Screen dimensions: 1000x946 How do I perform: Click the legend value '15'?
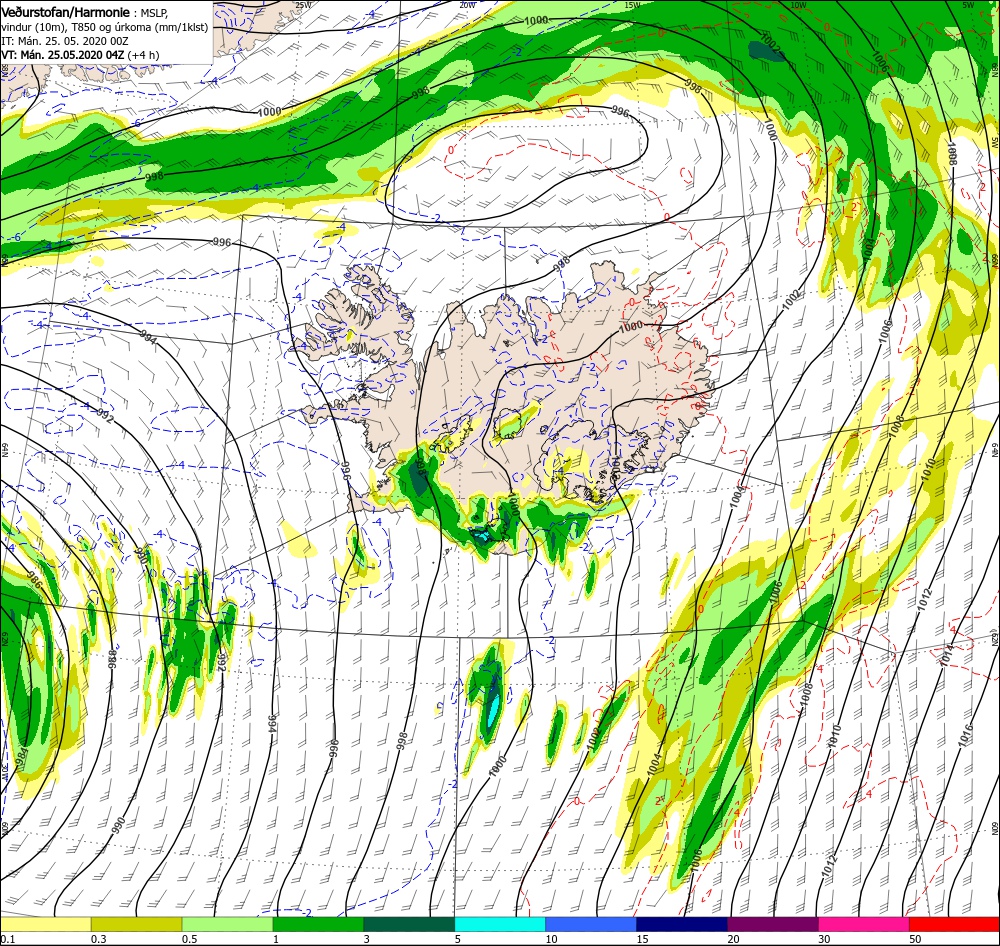point(642,939)
